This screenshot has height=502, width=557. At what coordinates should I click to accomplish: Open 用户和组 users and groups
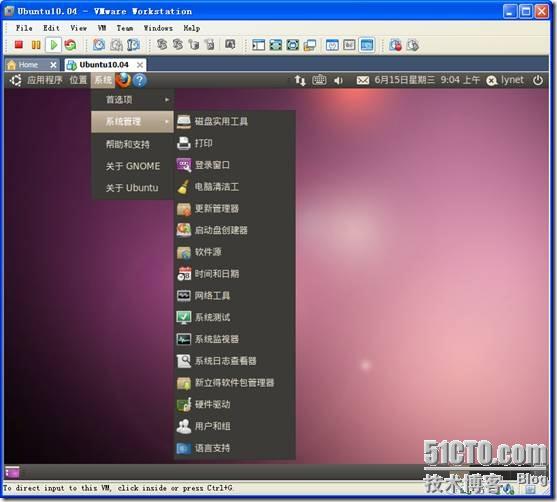tap(234, 426)
